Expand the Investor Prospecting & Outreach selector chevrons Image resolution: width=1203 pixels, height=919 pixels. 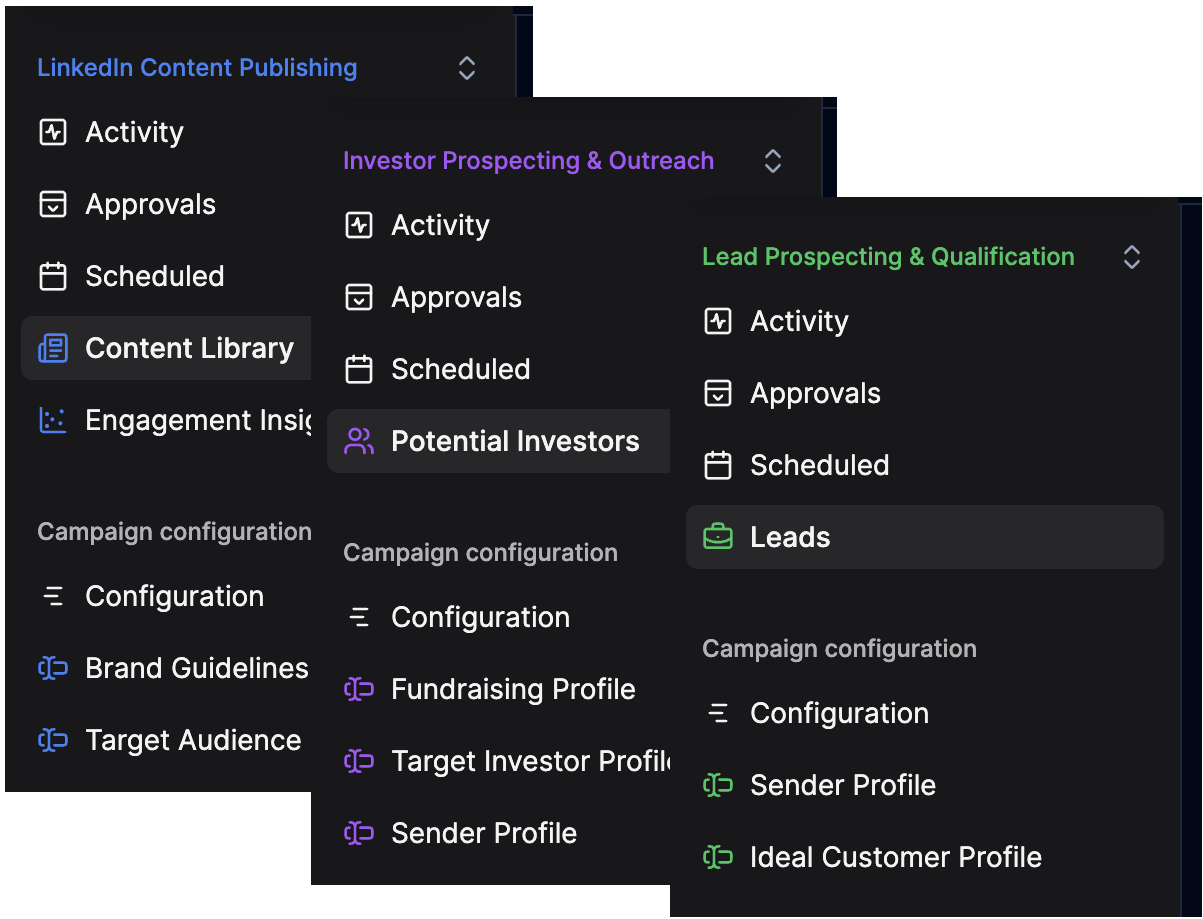pyautogui.click(x=772, y=160)
